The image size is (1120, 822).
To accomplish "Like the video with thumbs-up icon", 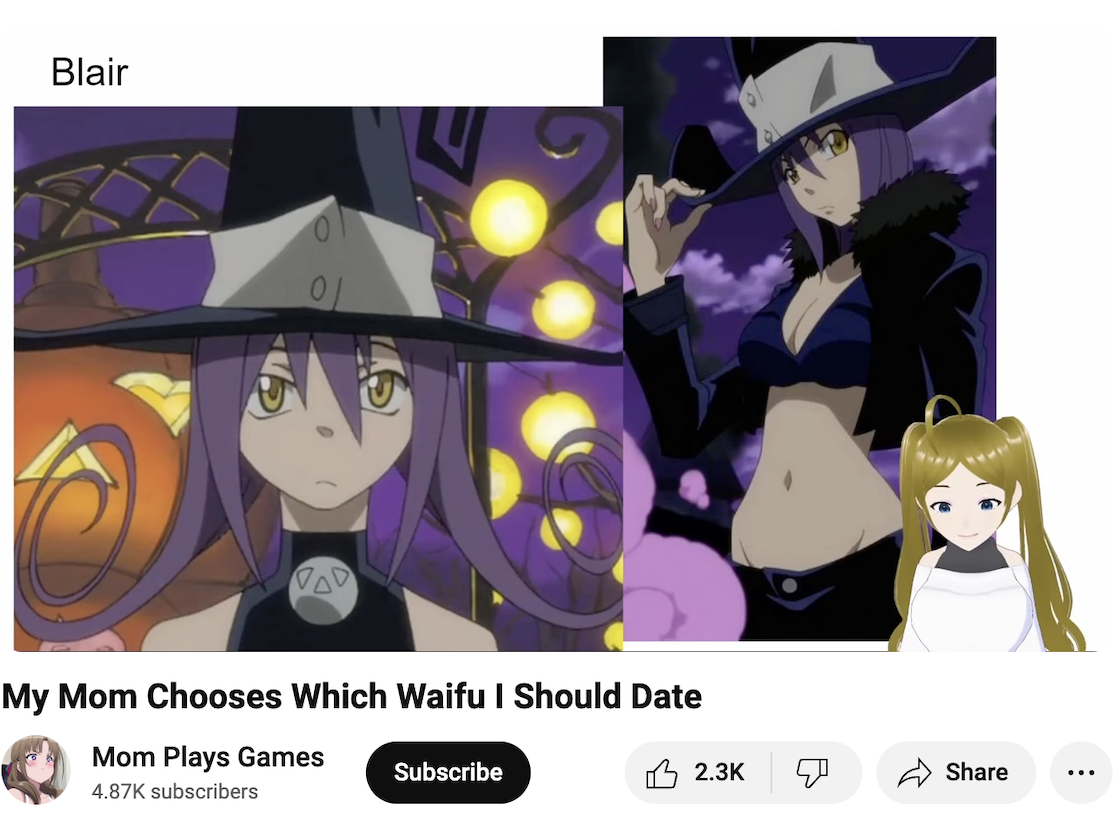I will 661,773.
